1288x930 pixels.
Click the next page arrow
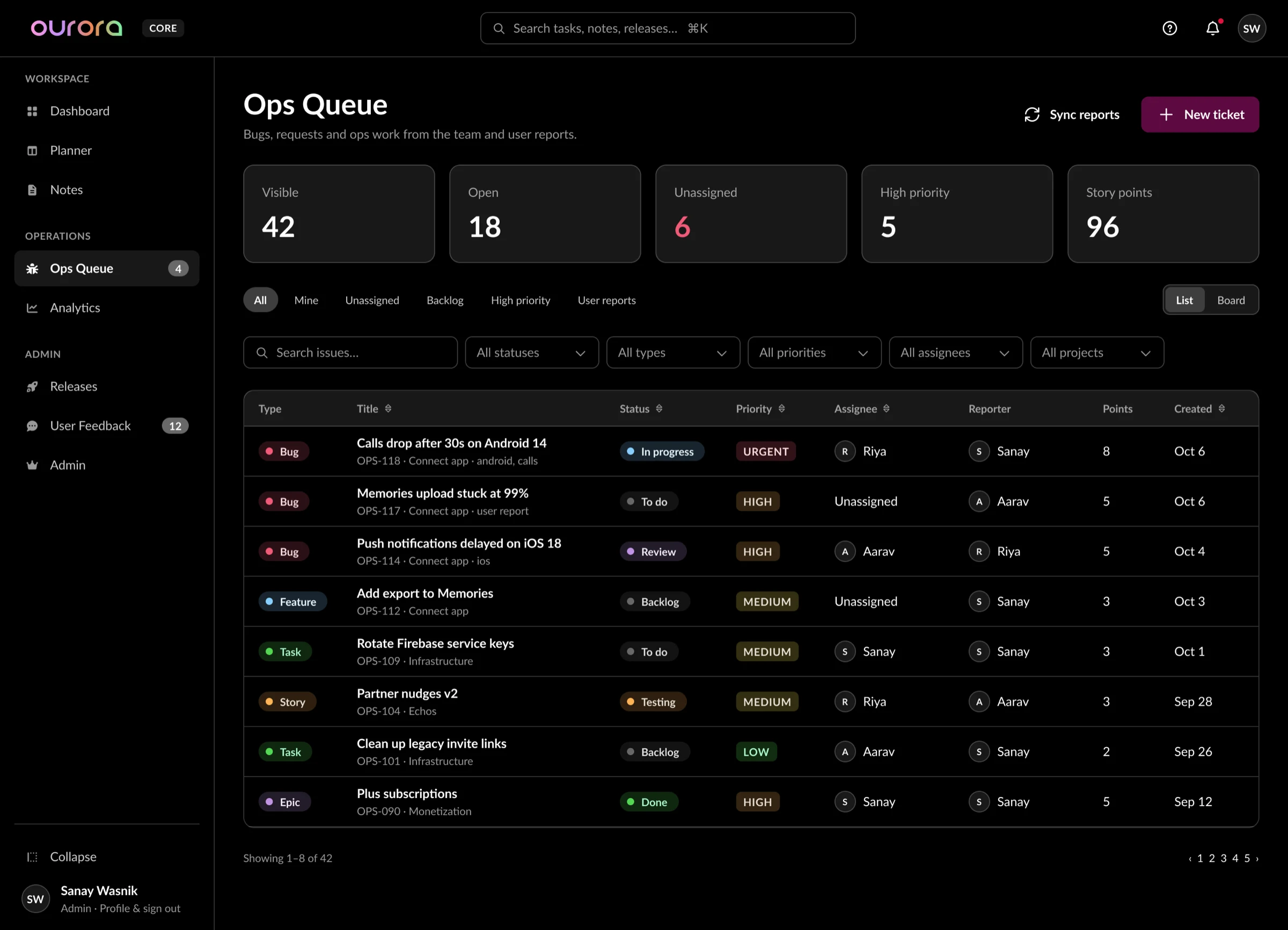(x=1257, y=859)
